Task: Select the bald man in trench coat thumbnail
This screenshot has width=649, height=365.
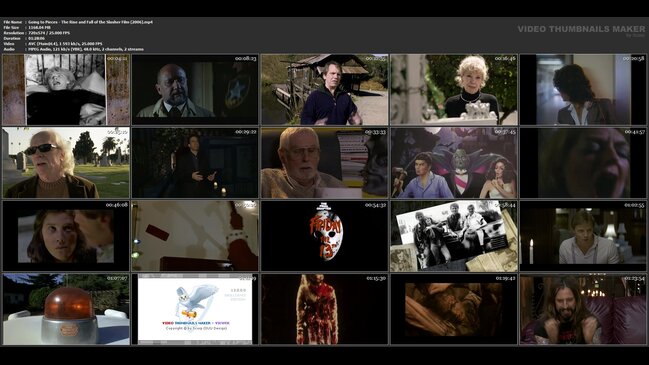Action: 195,89
